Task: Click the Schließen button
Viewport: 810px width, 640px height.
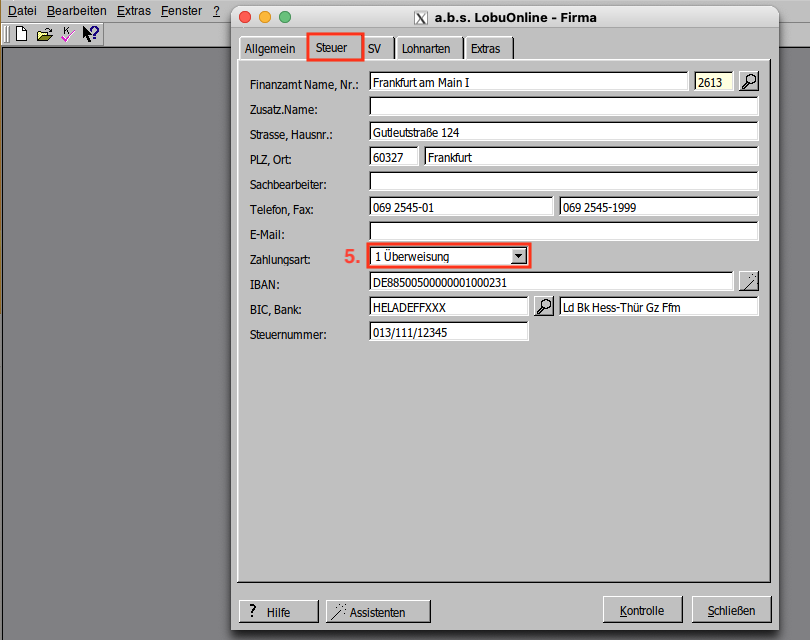Action: (x=738, y=610)
